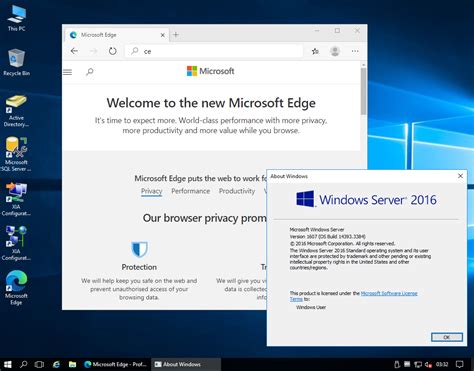Screen dimensions: 474x371
Task: Open Edge Settings and more menu
Action: pos(355,51)
